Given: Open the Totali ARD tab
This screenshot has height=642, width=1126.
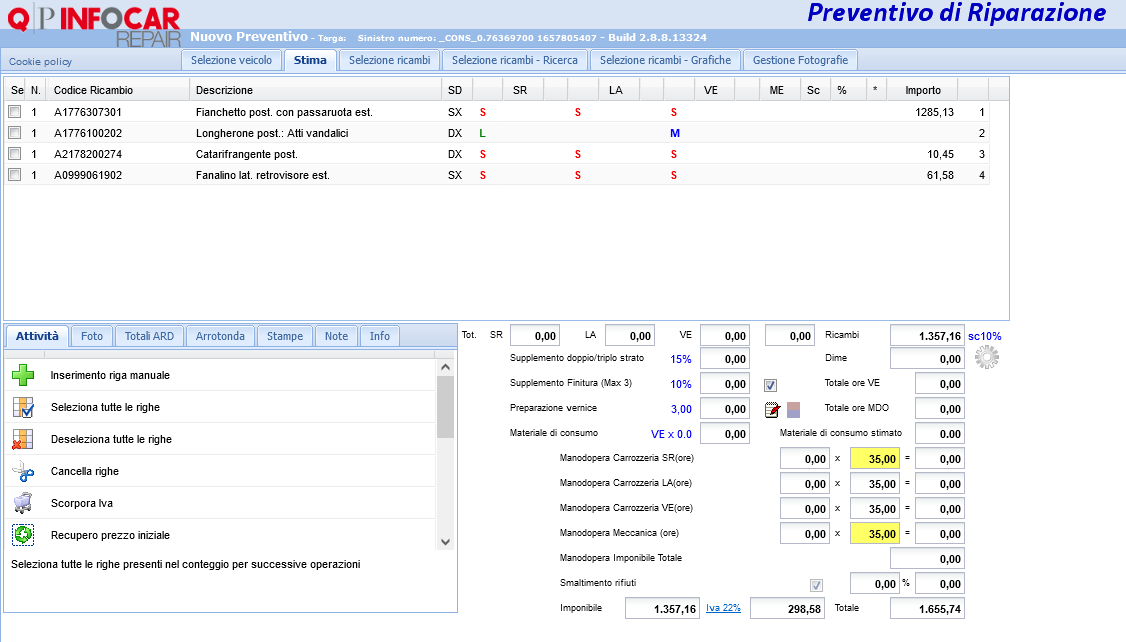Looking at the screenshot, I should (x=149, y=336).
